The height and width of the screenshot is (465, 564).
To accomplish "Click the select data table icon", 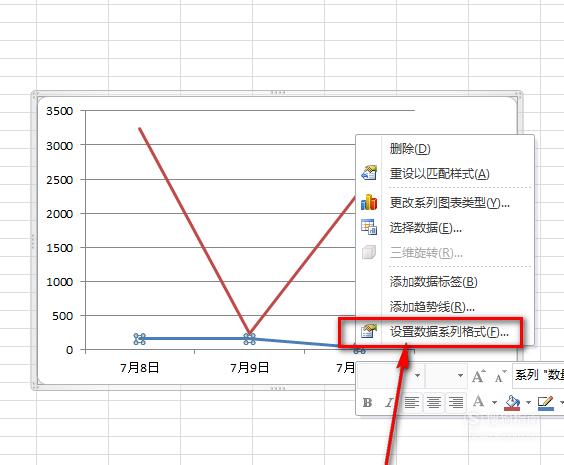I will 369,227.
